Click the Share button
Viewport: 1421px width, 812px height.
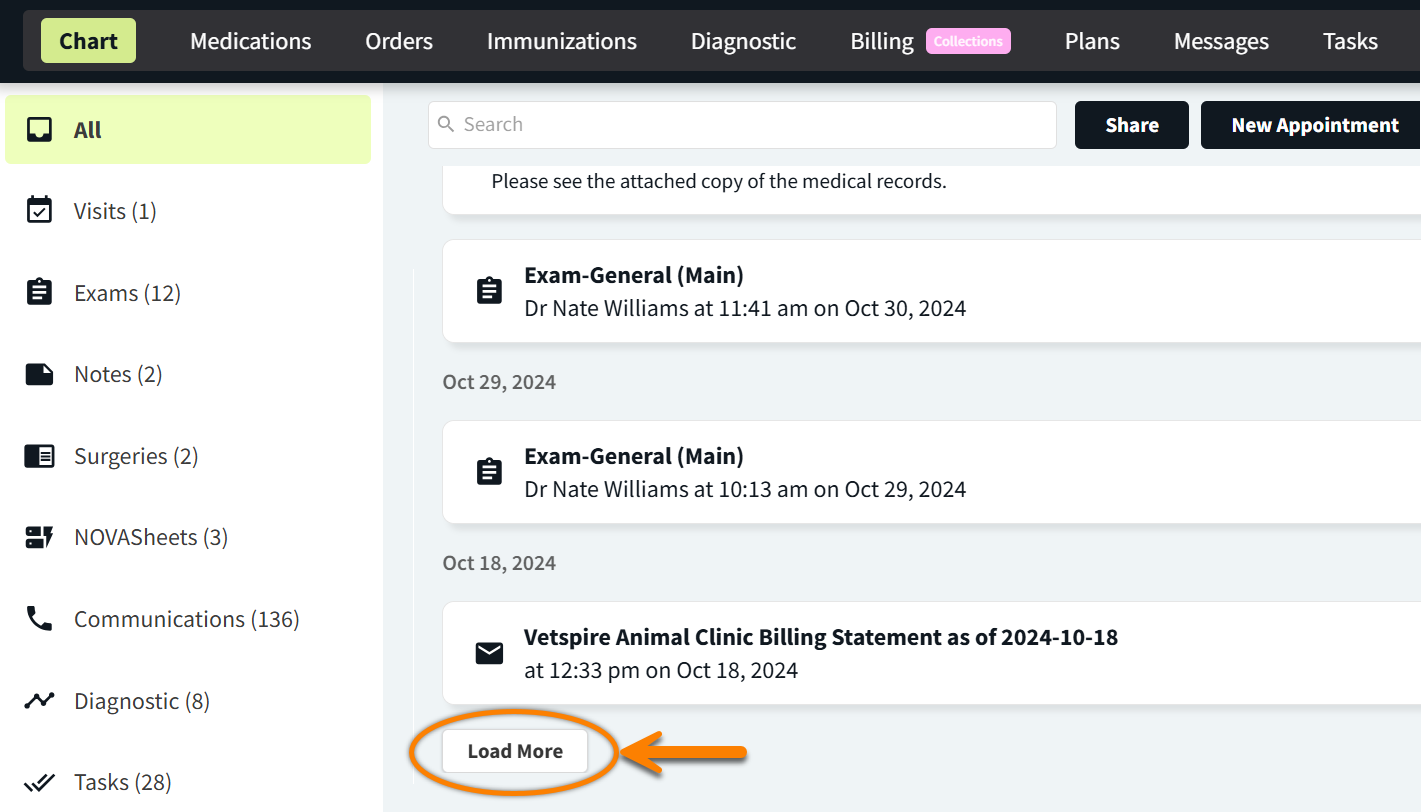pos(1132,125)
